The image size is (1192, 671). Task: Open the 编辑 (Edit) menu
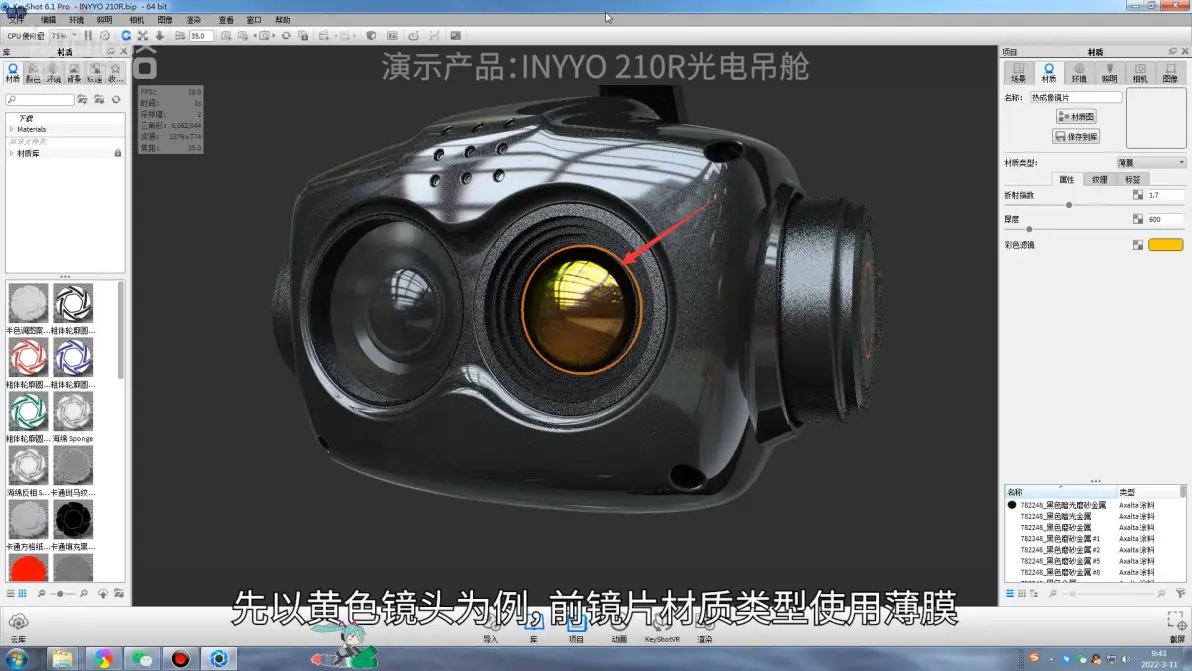coord(48,20)
